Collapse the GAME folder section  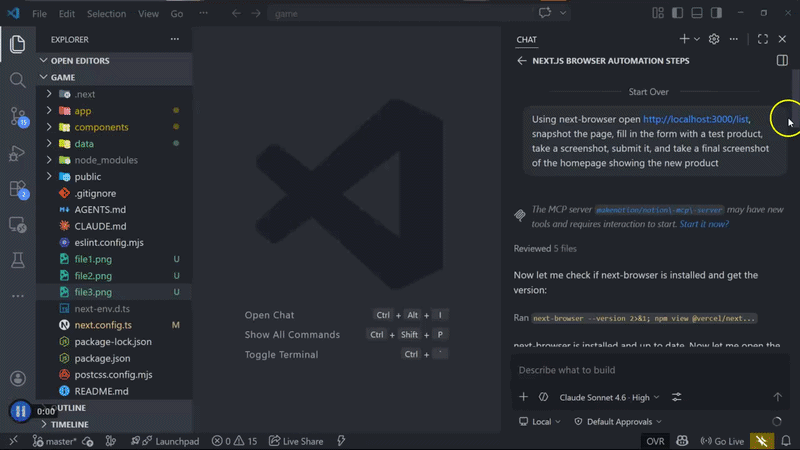(114, 77)
